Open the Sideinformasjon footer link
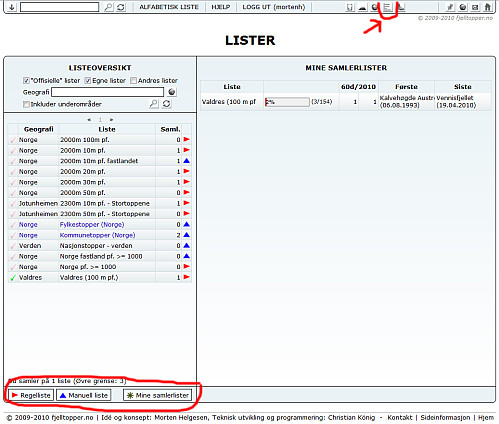 point(445,417)
